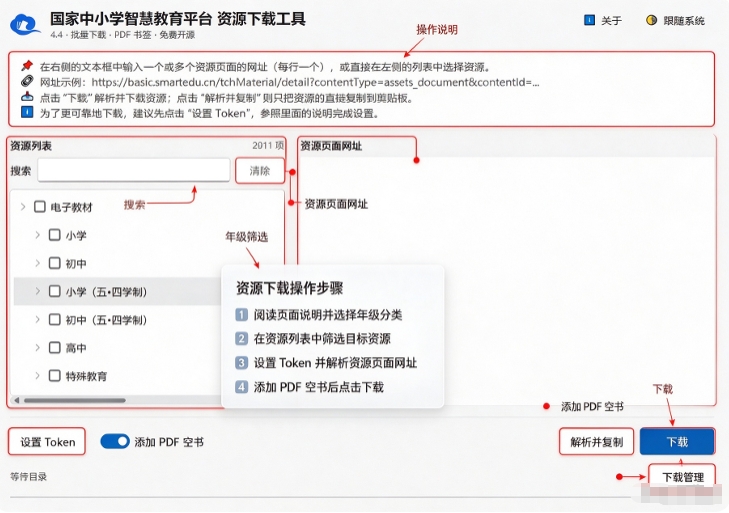Check the 初中（五•四学制）checkbox
This screenshot has height=513, width=729.
(54, 320)
